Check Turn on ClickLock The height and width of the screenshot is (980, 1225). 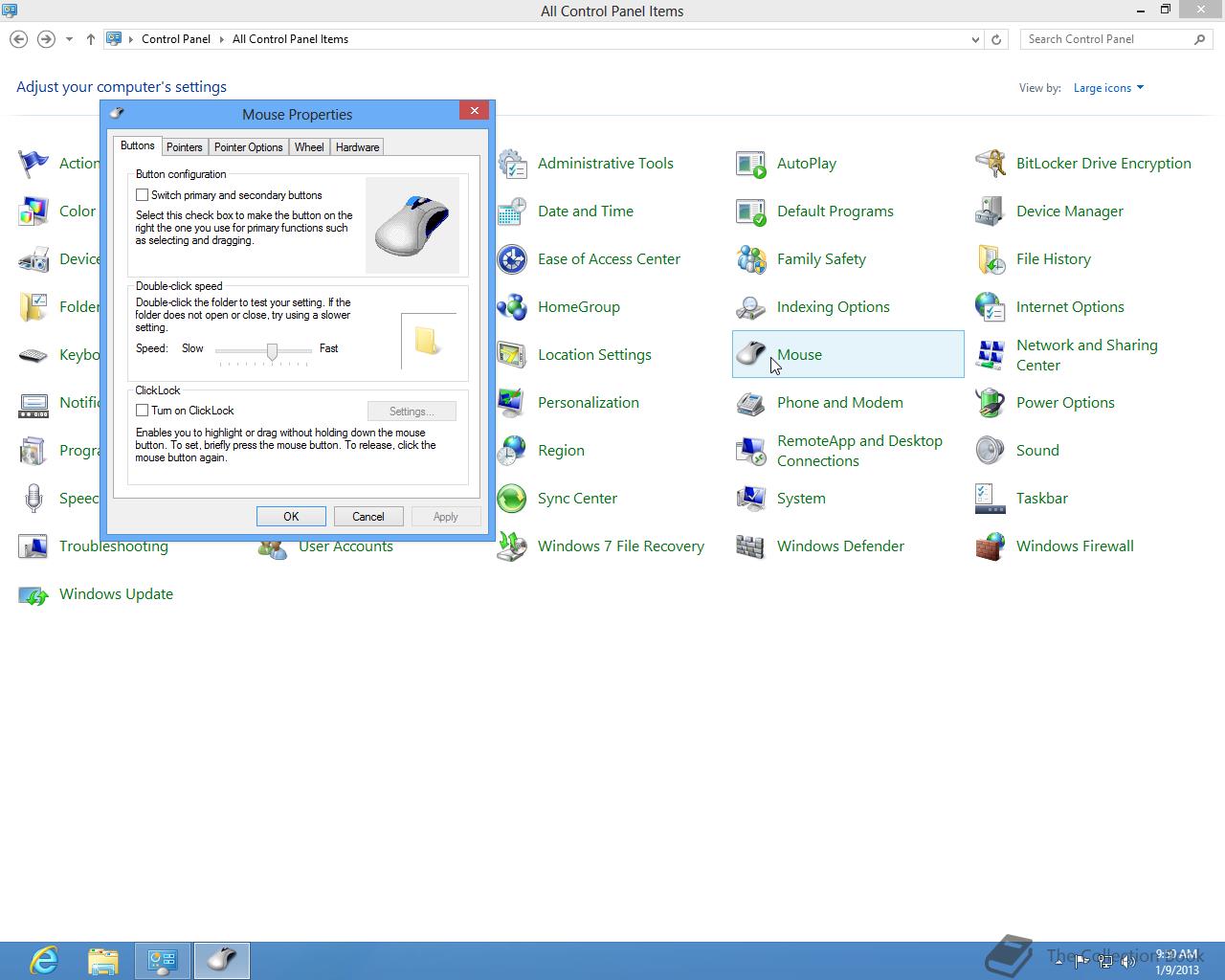pos(143,411)
